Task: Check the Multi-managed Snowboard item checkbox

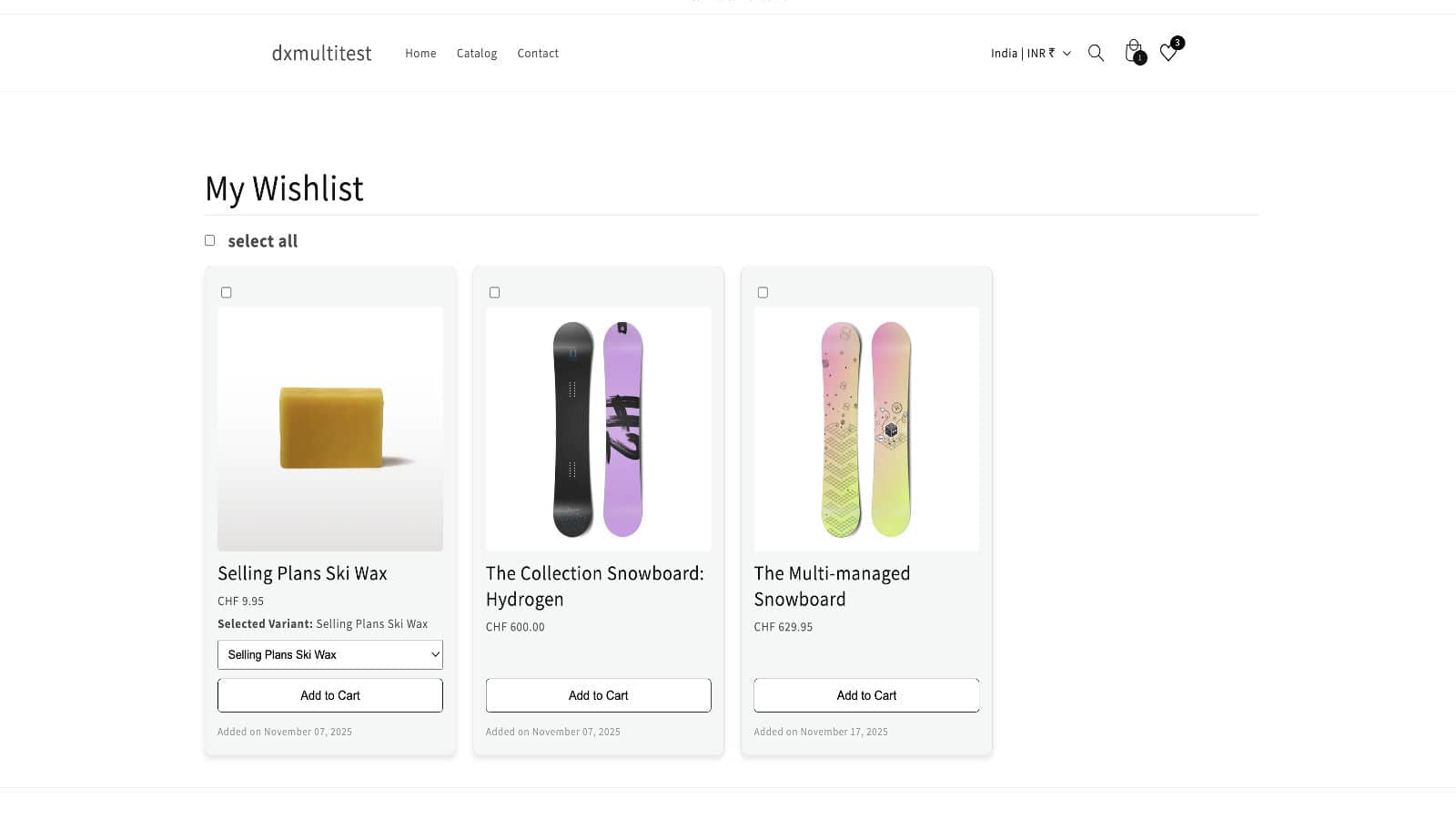Action: [x=763, y=292]
